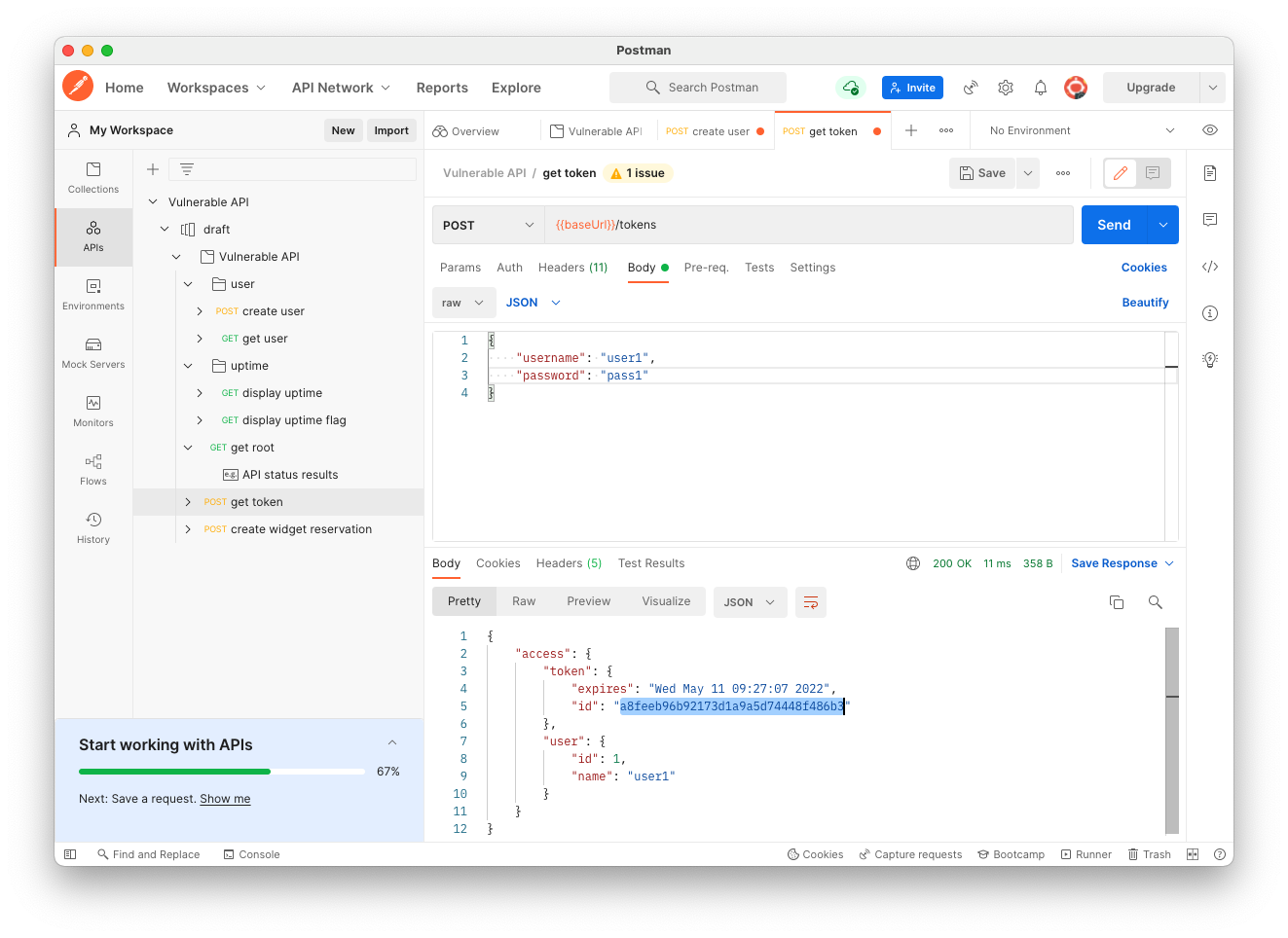Open the Cookies link in request
This screenshot has height=938, width=1288.
click(1144, 268)
